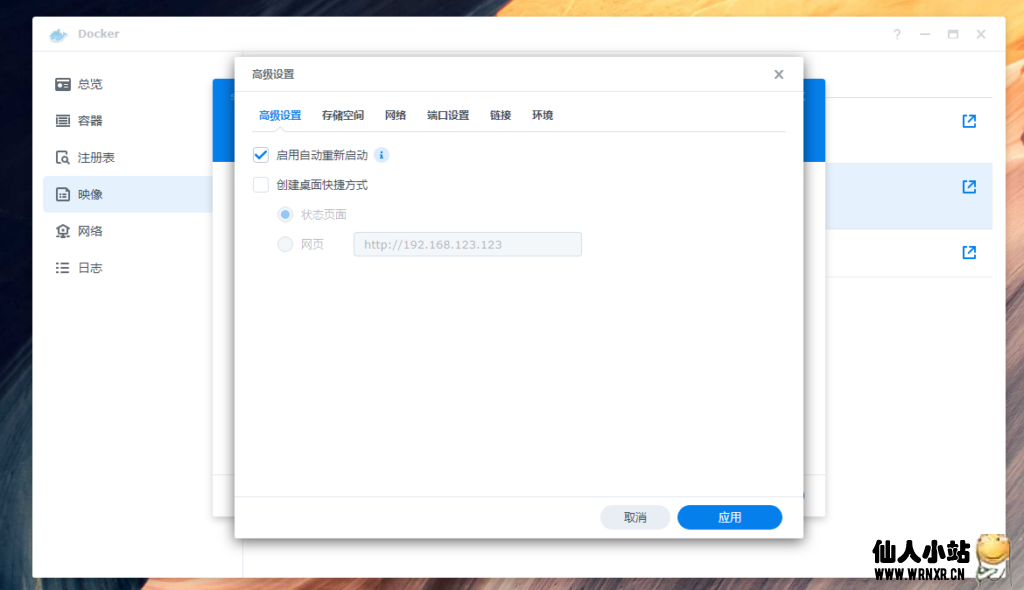
Task: Select the 容器 container sidebar icon
Action: [x=63, y=121]
